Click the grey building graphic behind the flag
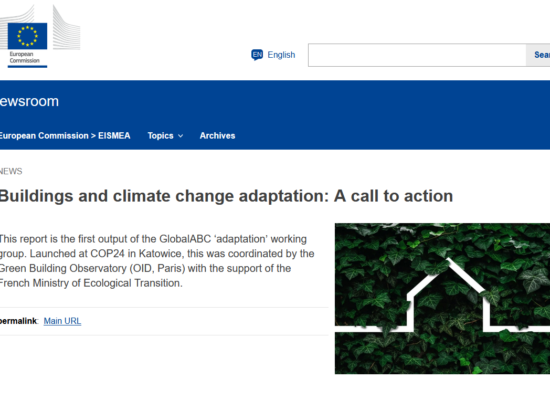 tap(66, 27)
